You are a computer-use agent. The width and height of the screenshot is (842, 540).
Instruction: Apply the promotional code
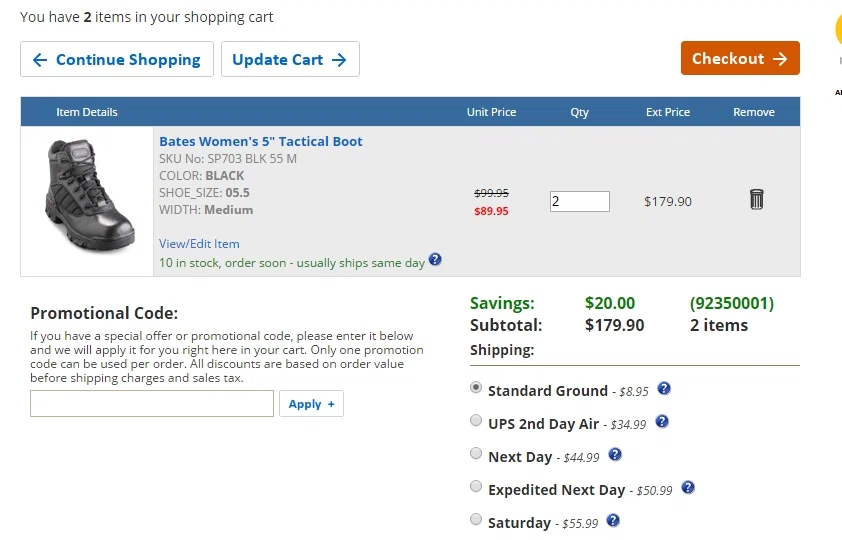[311, 404]
